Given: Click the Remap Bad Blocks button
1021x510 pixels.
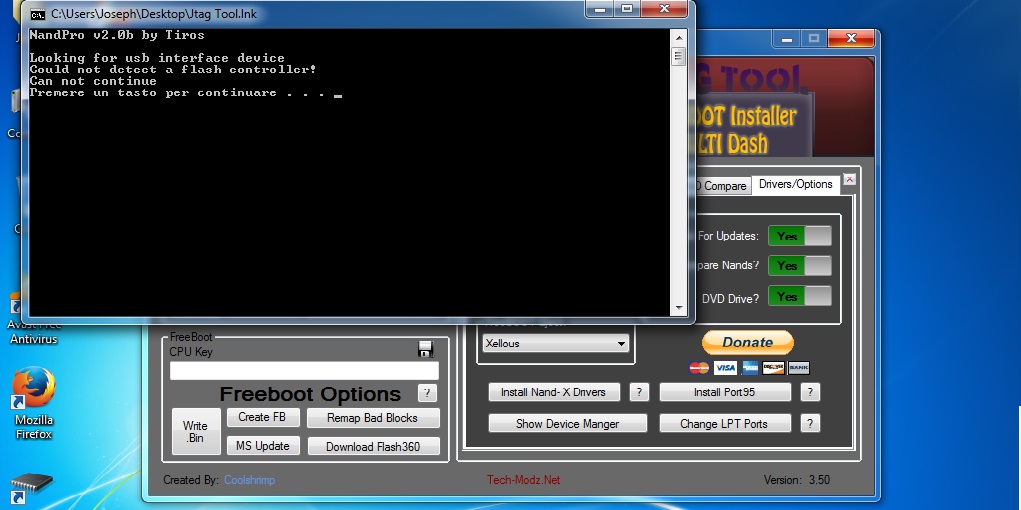Looking at the screenshot, I should click(372, 418).
